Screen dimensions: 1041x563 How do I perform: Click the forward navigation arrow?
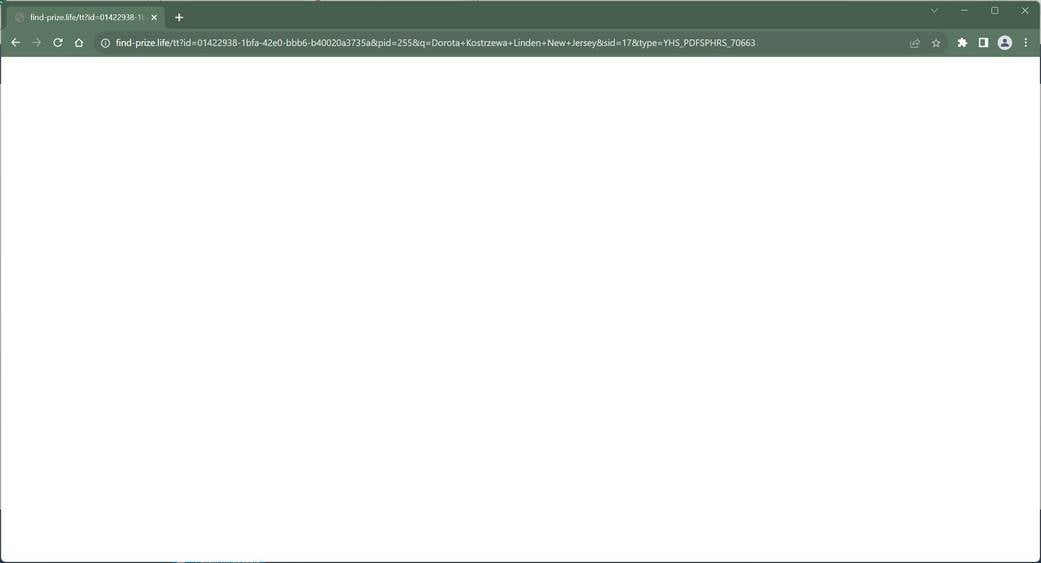tap(37, 42)
